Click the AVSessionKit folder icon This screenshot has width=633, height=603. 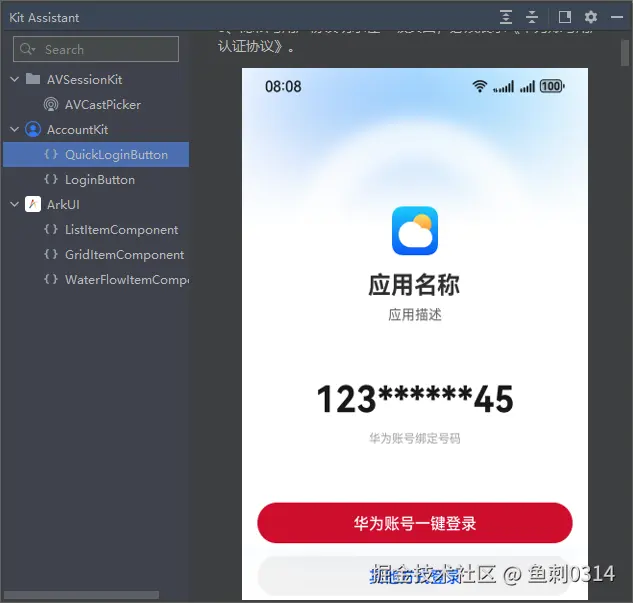[33, 79]
